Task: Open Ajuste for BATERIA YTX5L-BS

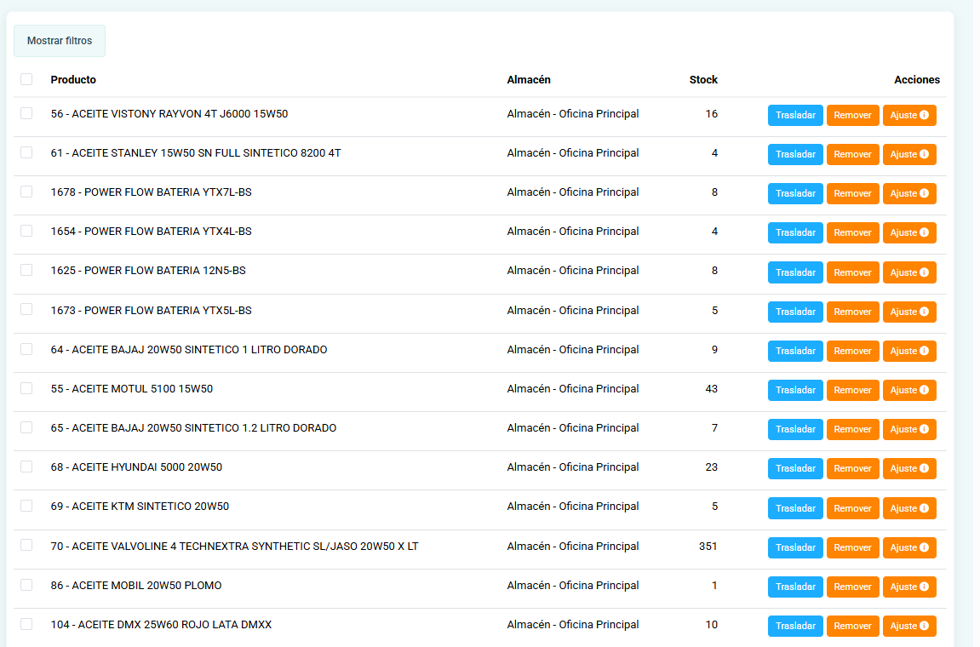Action: tap(909, 312)
